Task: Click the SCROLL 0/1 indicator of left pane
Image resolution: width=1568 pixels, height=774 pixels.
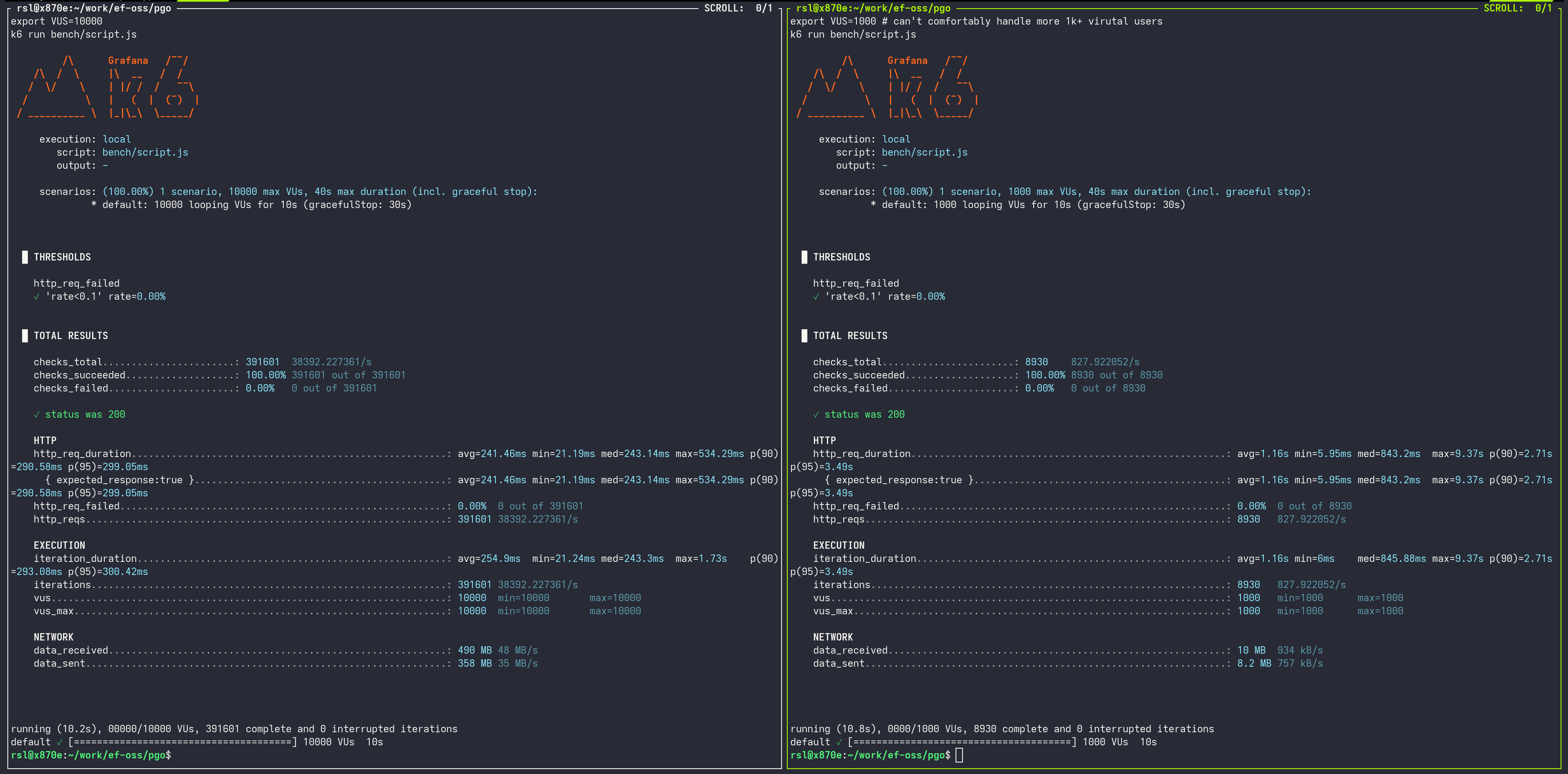Action: (x=738, y=8)
